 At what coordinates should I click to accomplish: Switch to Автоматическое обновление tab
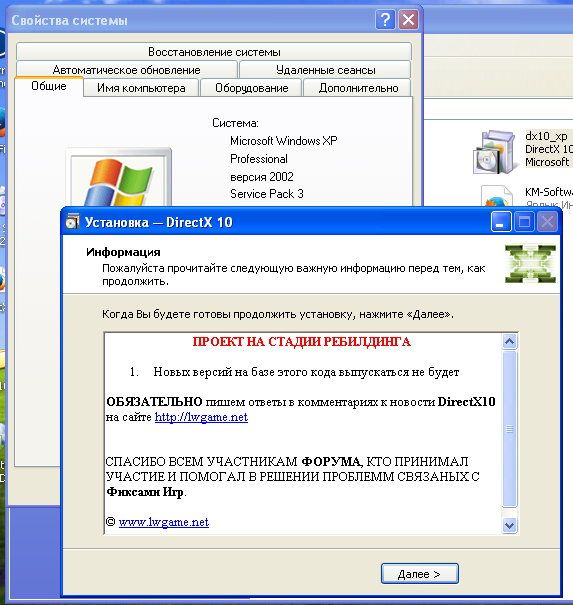(x=127, y=70)
